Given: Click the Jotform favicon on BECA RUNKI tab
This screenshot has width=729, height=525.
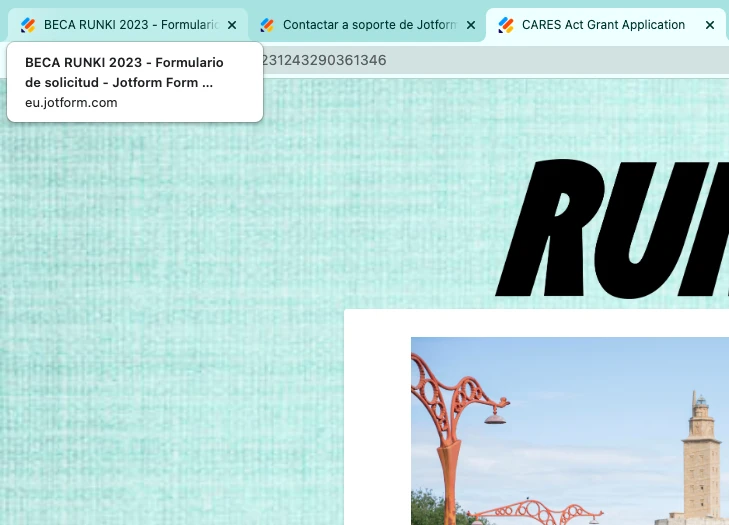Looking at the screenshot, I should (x=28, y=25).
